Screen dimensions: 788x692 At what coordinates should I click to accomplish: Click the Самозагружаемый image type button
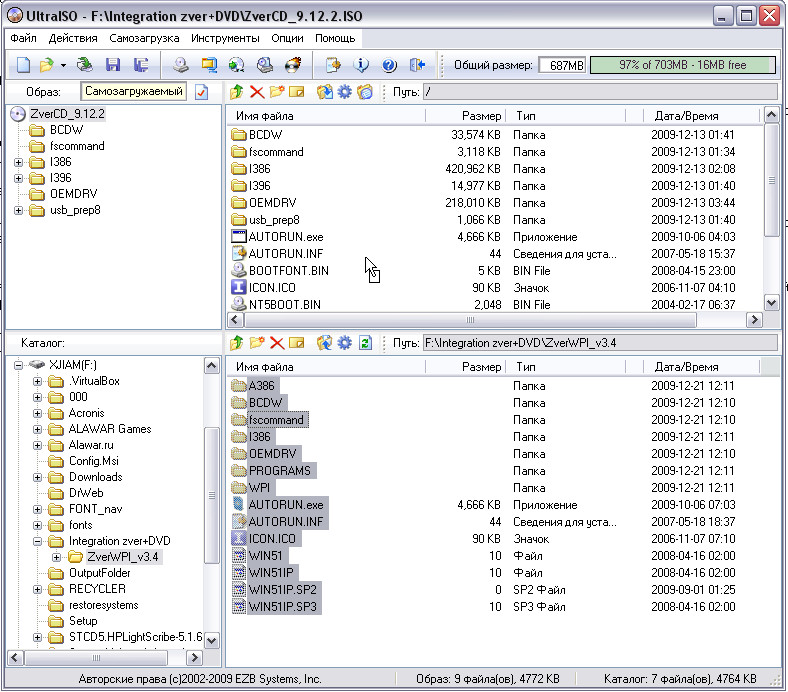134,91
